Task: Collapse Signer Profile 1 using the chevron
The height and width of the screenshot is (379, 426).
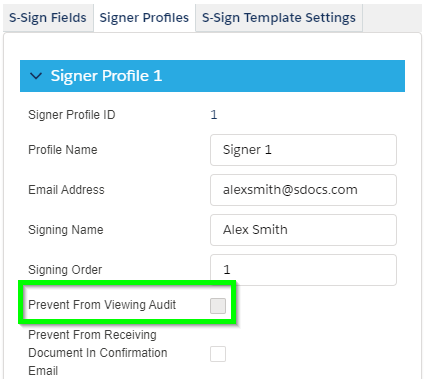Action: [x=36, y=76]
